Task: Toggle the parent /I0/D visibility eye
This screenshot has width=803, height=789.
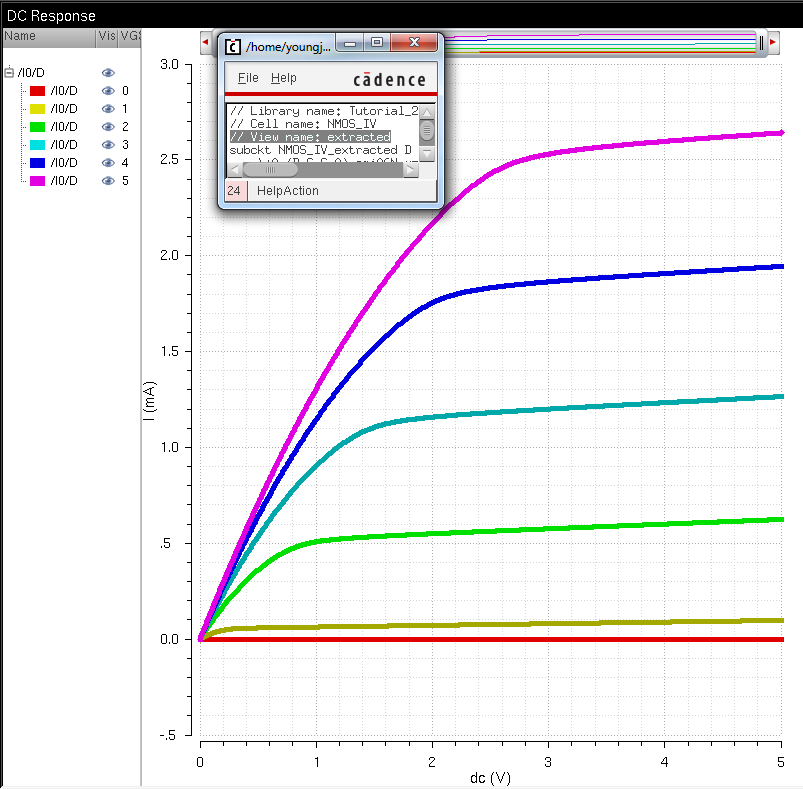Action: 108,72
